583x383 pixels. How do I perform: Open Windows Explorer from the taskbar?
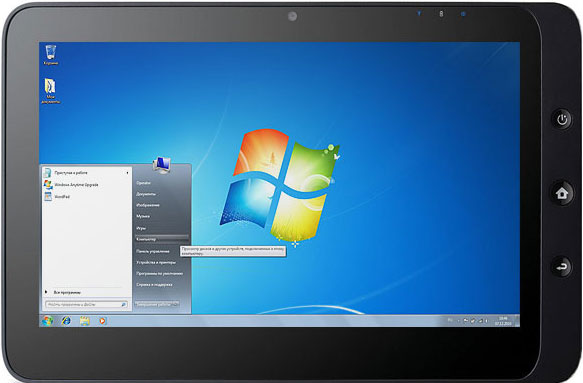coord(84,321)
